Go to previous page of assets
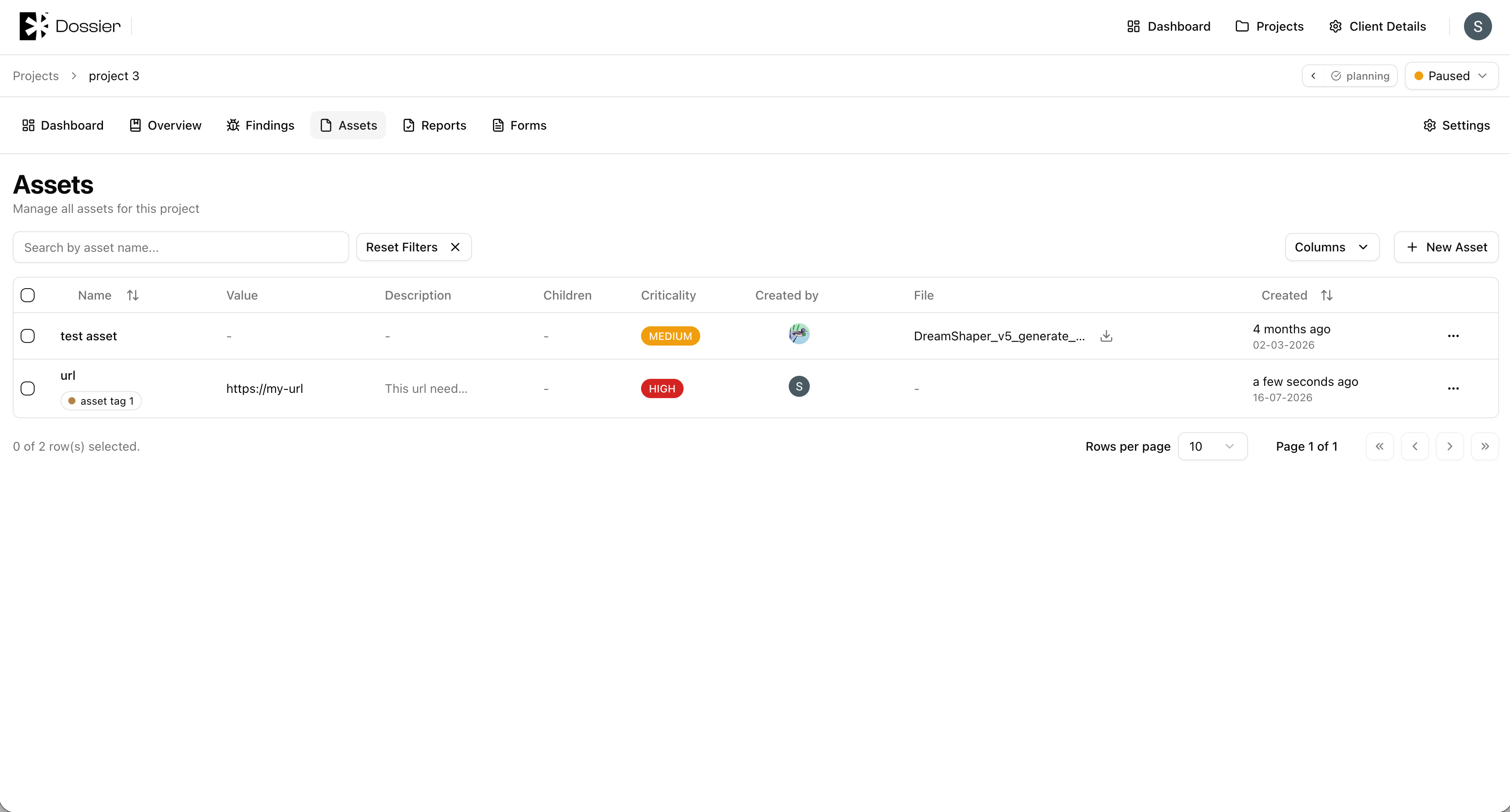This screenshot has width=1510, height=812. pyautogui.click(x=1414, y=446)
